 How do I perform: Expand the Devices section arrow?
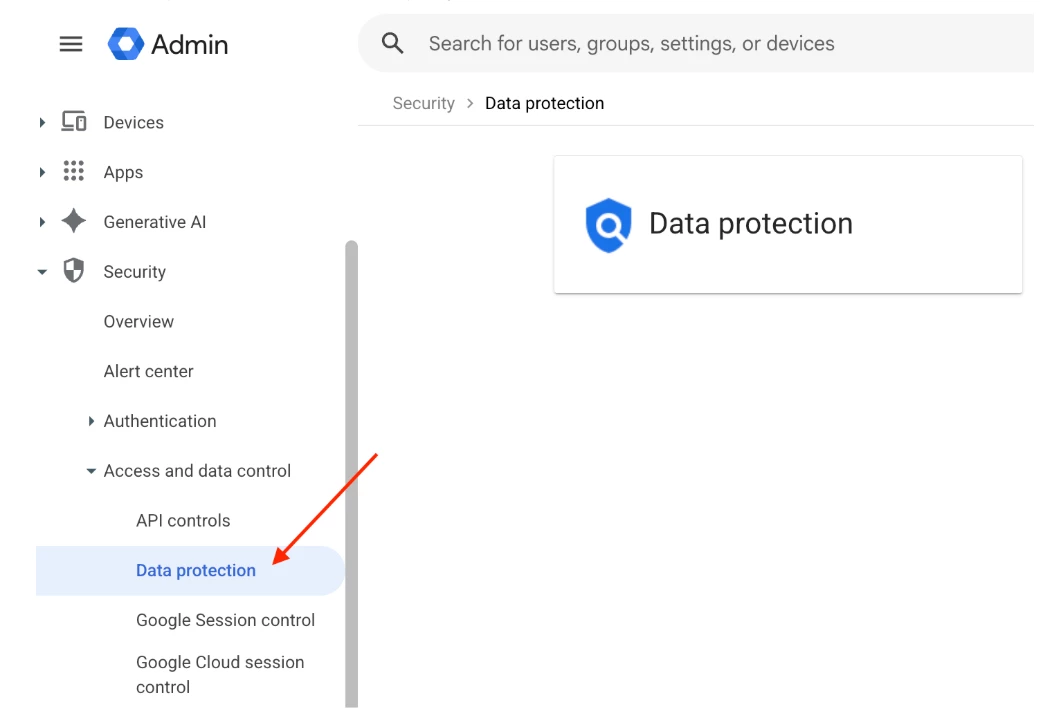[42, 122]
